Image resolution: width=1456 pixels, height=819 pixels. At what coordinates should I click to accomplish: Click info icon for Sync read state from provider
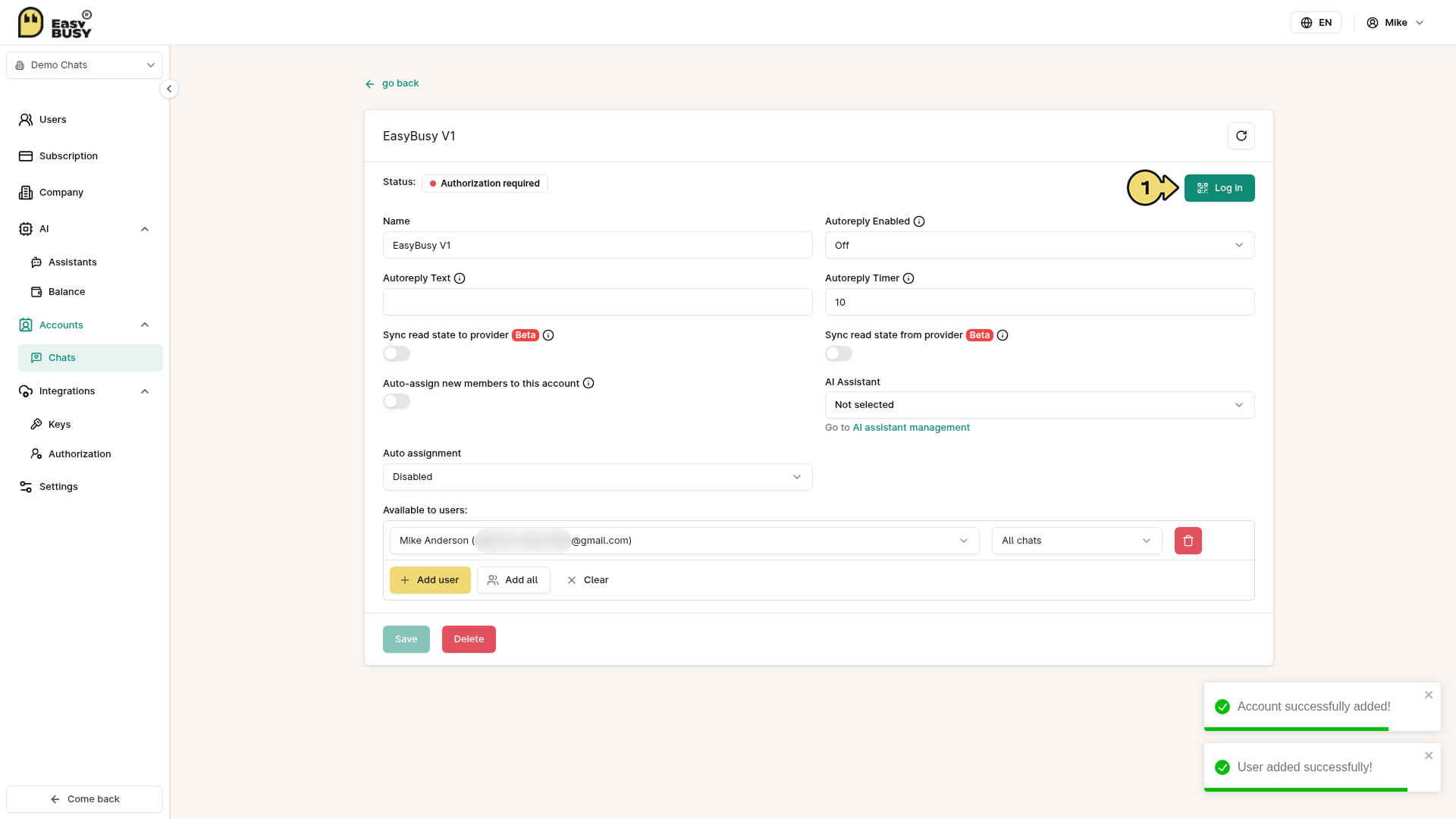click(1003, 335)
